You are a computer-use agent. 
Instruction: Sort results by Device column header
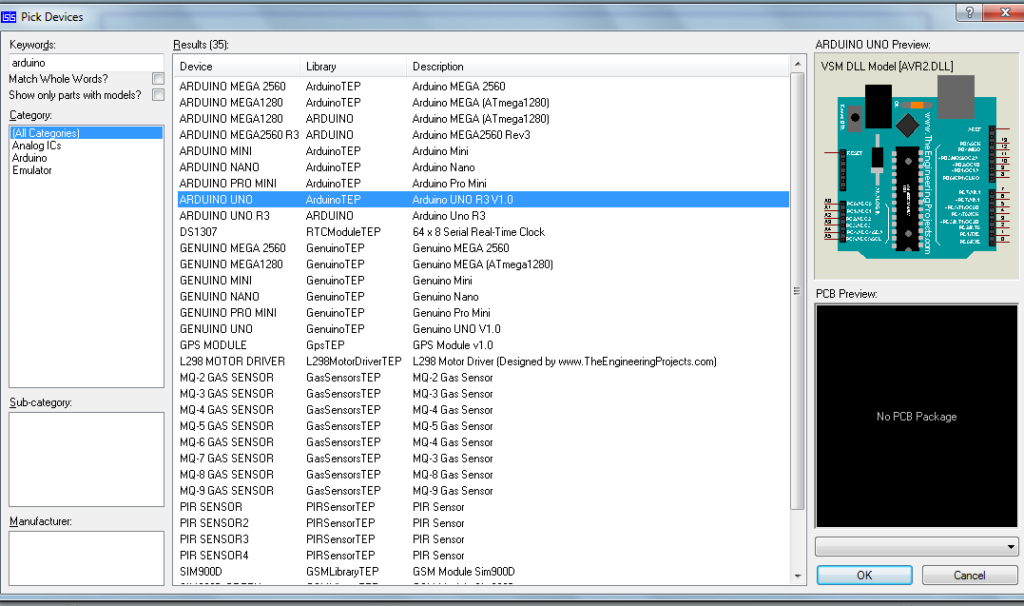tap(236, 67)
